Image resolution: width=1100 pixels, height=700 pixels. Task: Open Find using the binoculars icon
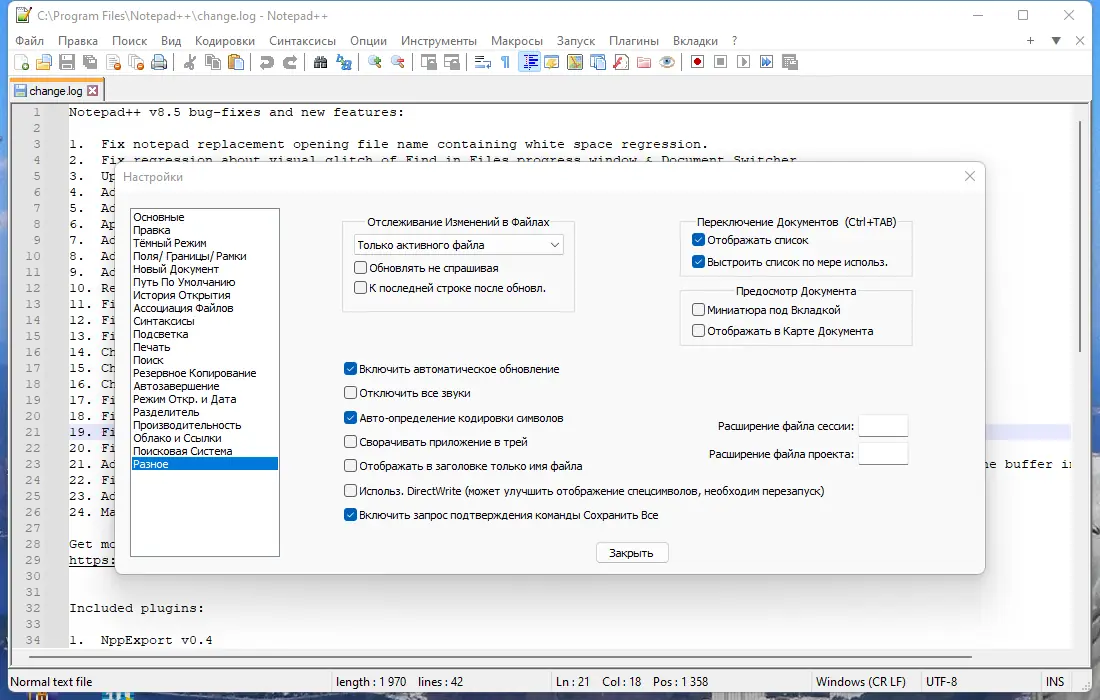[x=320, y=62]
